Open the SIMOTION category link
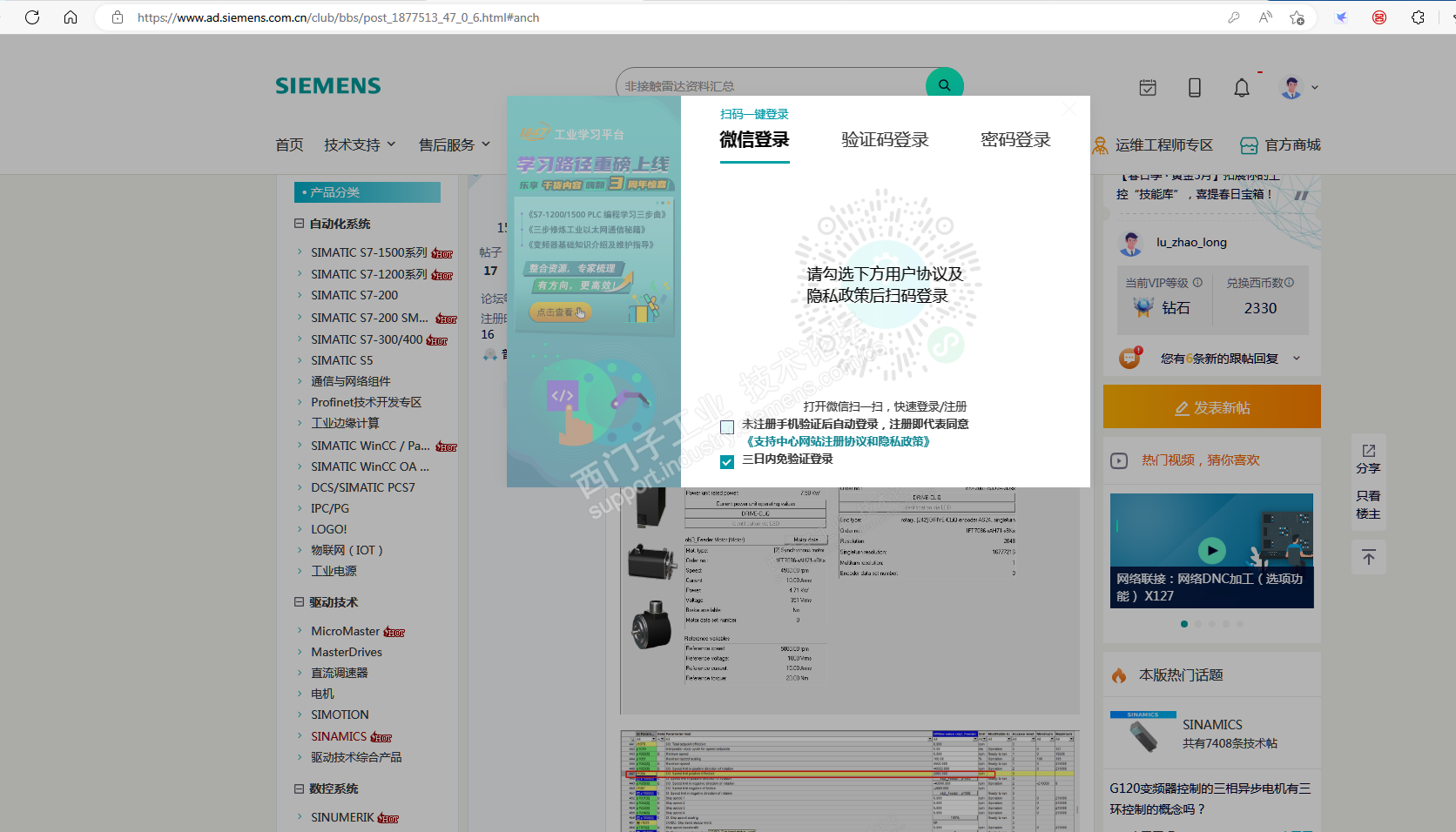This screenshot has height=832, width=1456. coord(340,715)
